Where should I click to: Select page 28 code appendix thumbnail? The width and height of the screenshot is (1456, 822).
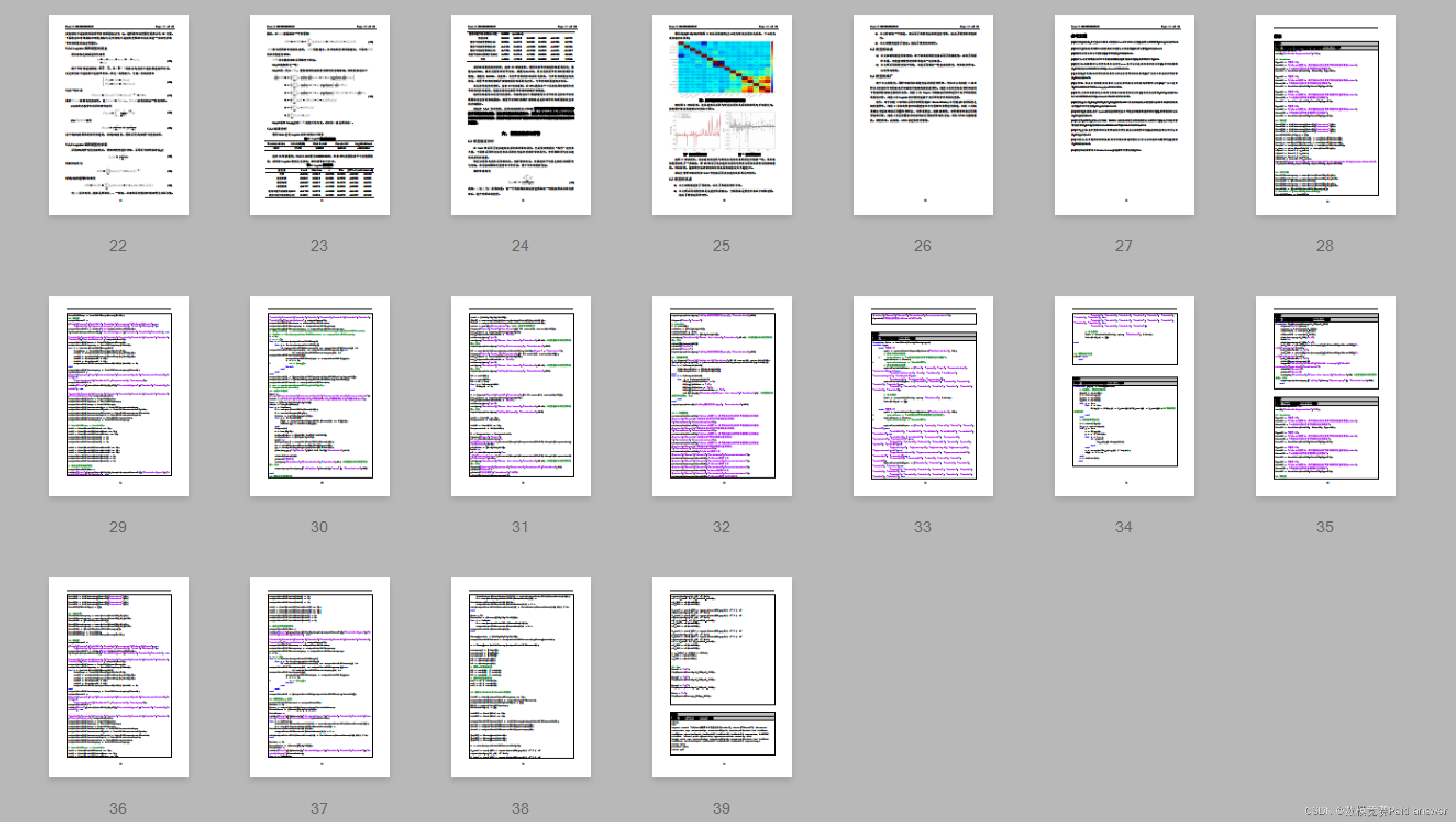[1325, 115]
